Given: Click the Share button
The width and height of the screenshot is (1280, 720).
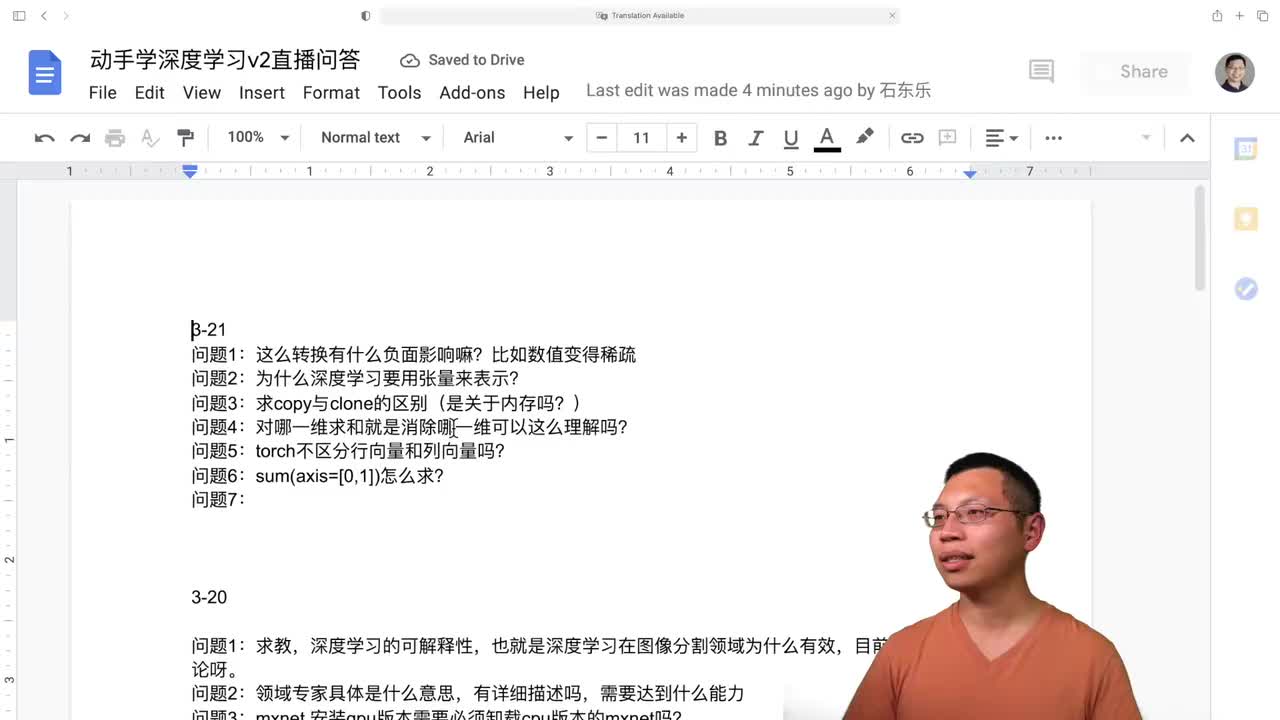Looking at the screenshot, I should tap(1136, 71).
